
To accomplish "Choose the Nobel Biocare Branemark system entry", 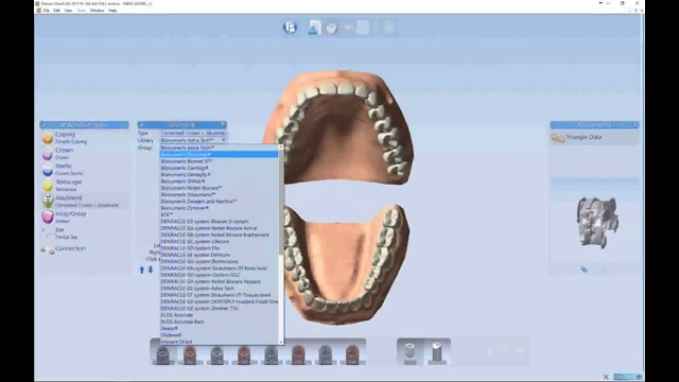I will coord(215,235).
